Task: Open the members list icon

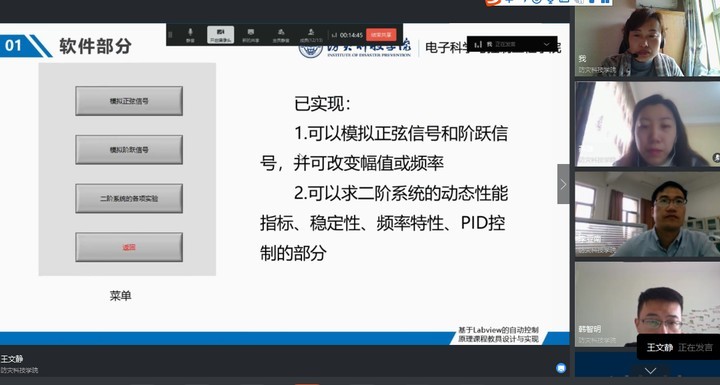Action: pos(311,35)
